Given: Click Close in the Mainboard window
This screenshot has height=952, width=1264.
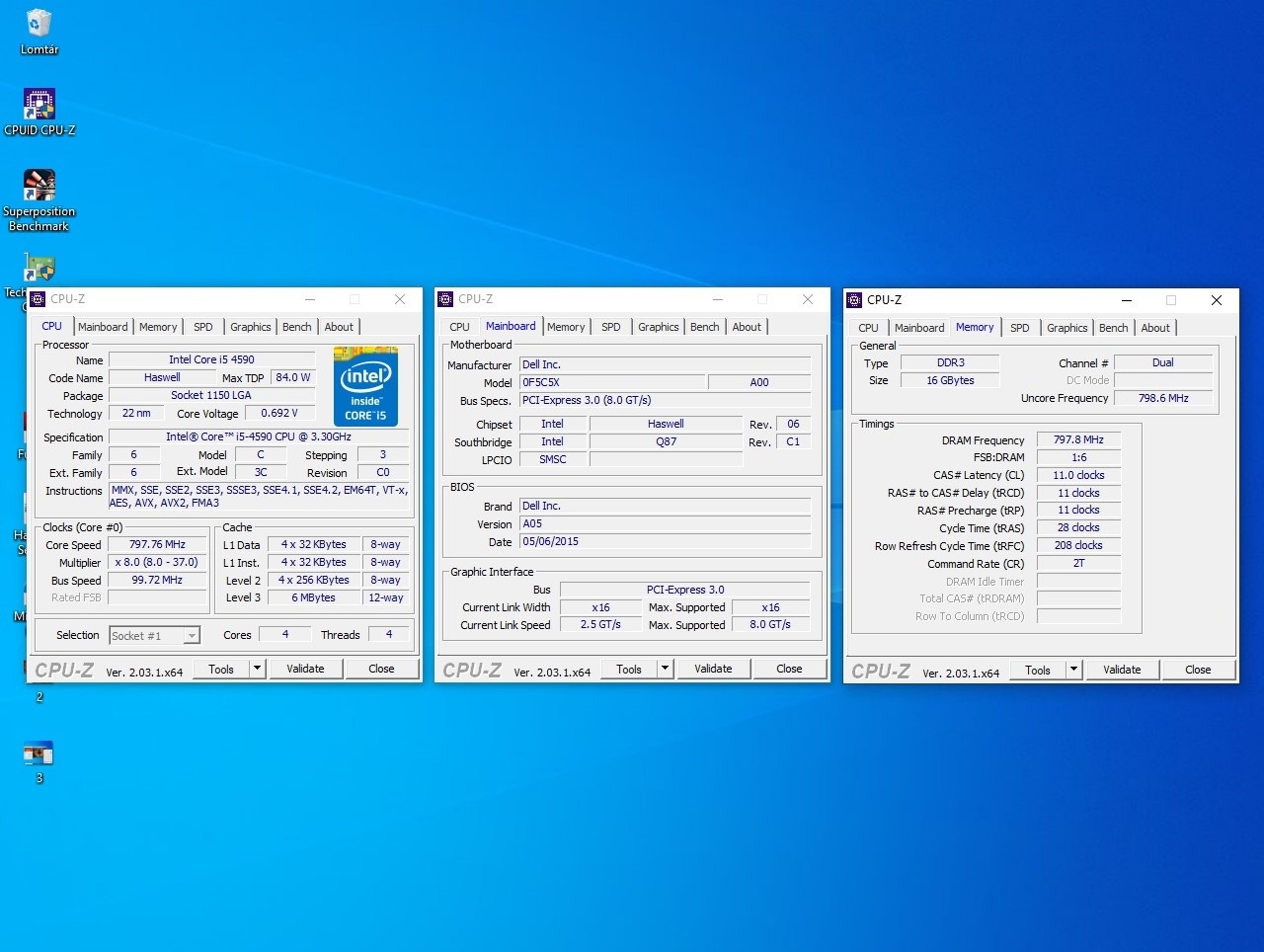Looking at the screenshot, I should click(x=789, y=669).
